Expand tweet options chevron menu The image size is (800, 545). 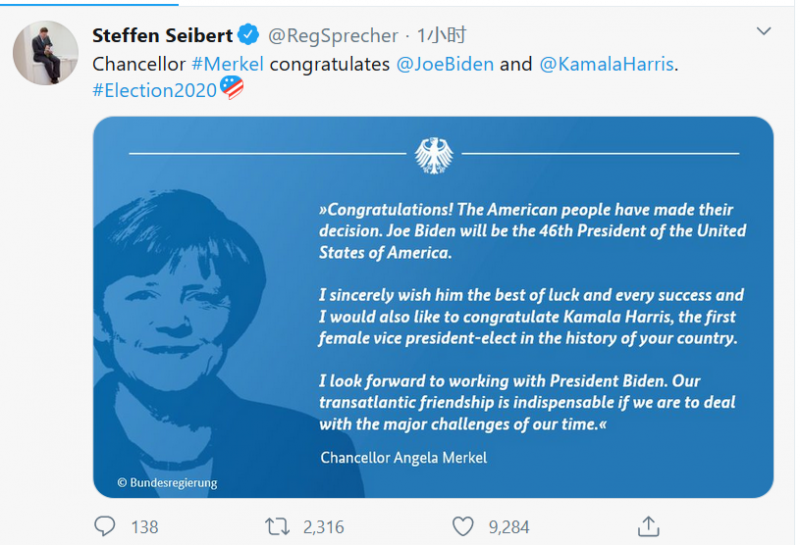pyautogui.click(x=763, y=31)
